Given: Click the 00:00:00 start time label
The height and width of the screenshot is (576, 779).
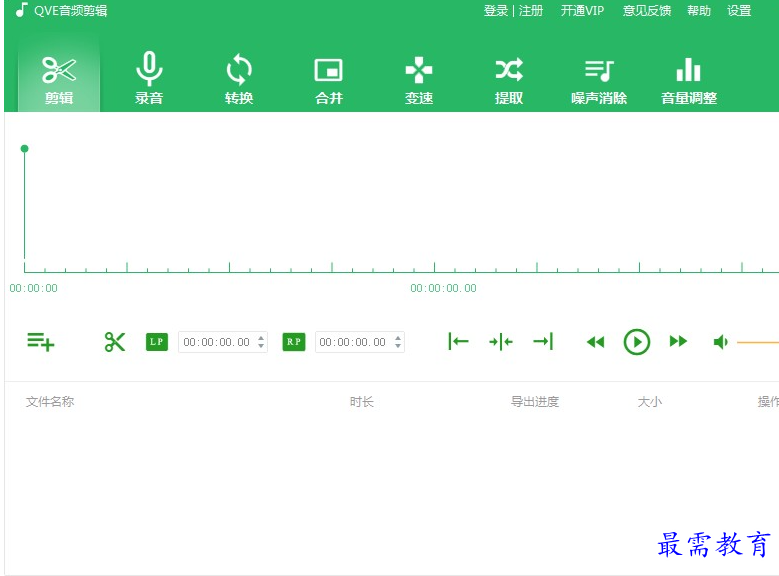Looking at the screenshot, I should coord(33,288).
